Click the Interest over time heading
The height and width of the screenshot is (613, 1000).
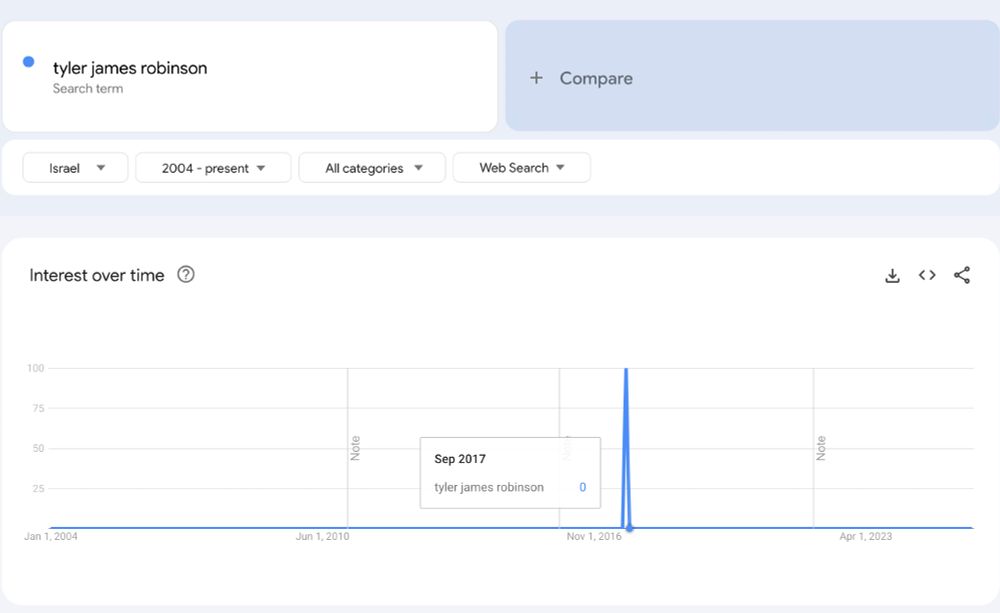(x=96, y=275)
